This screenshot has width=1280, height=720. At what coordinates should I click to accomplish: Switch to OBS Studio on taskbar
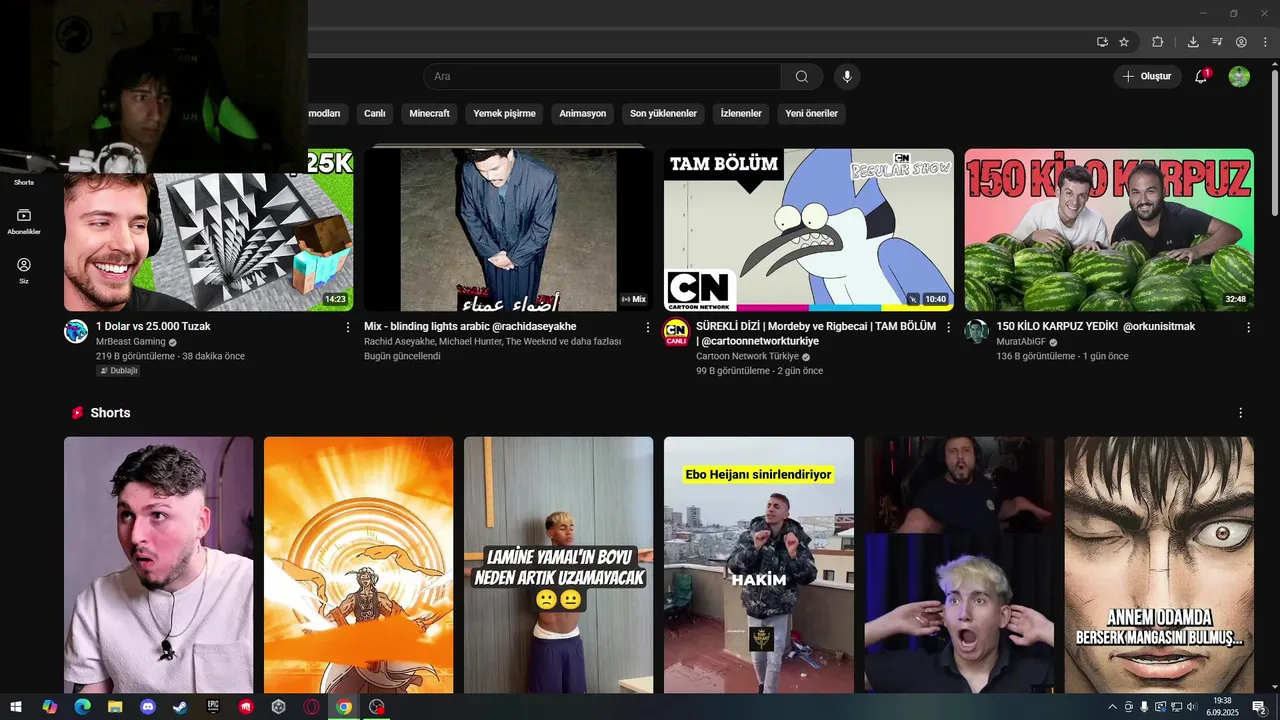coord(376,706)
